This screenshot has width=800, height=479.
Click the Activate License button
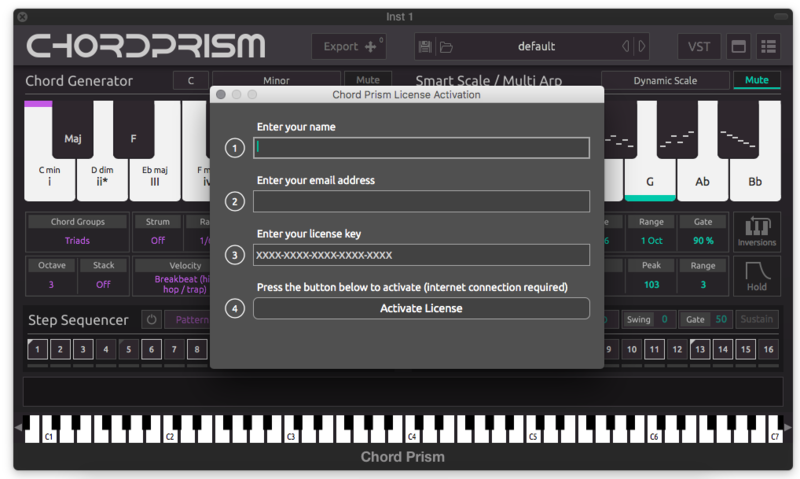pos(421,308)
